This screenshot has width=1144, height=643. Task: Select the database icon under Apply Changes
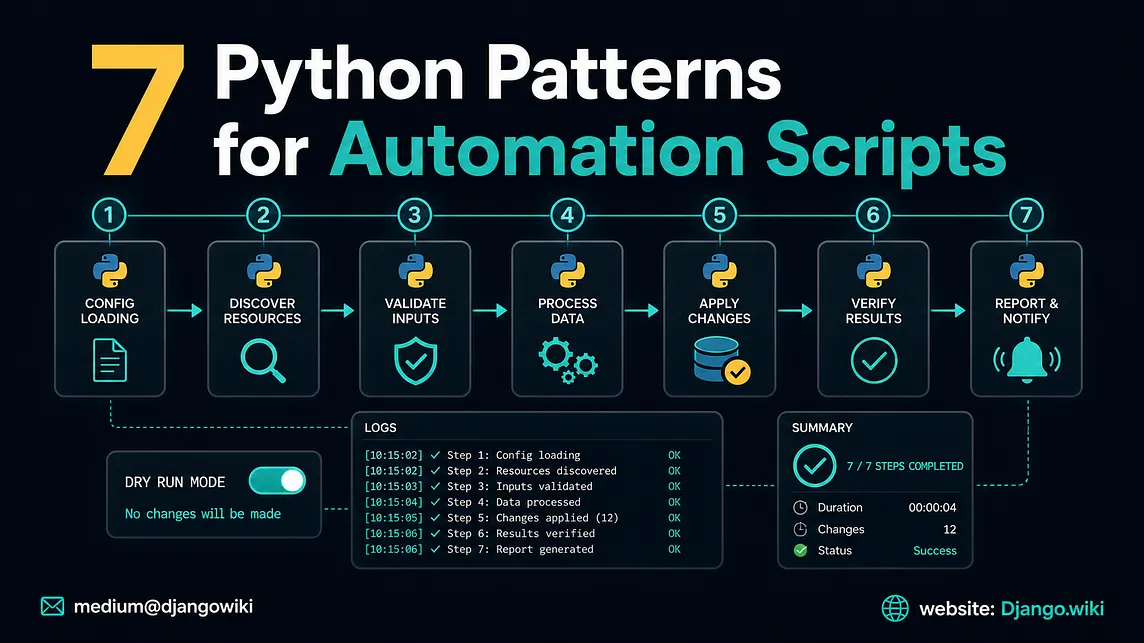722,360
